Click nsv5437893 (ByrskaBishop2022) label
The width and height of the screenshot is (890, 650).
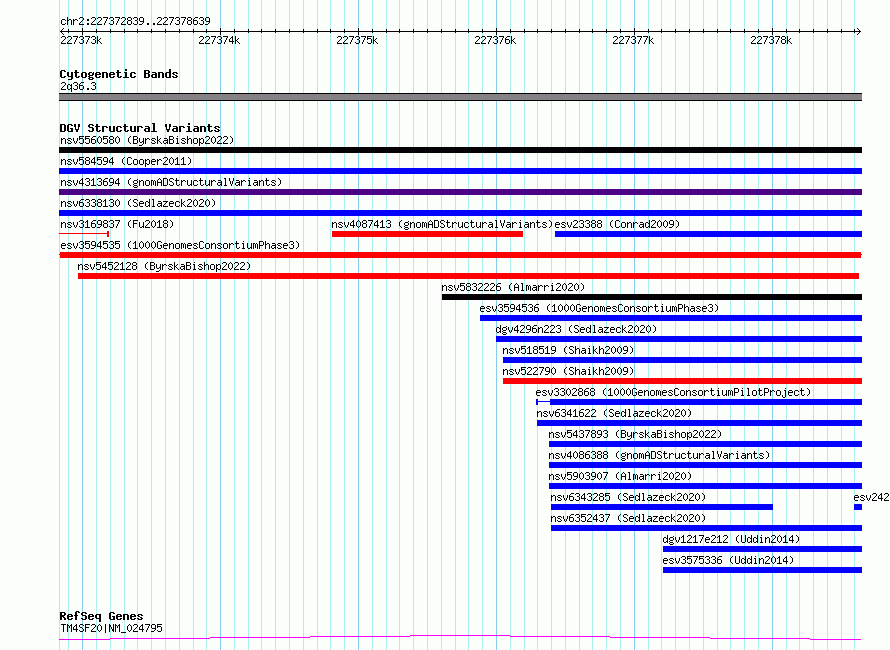(635, 434)
